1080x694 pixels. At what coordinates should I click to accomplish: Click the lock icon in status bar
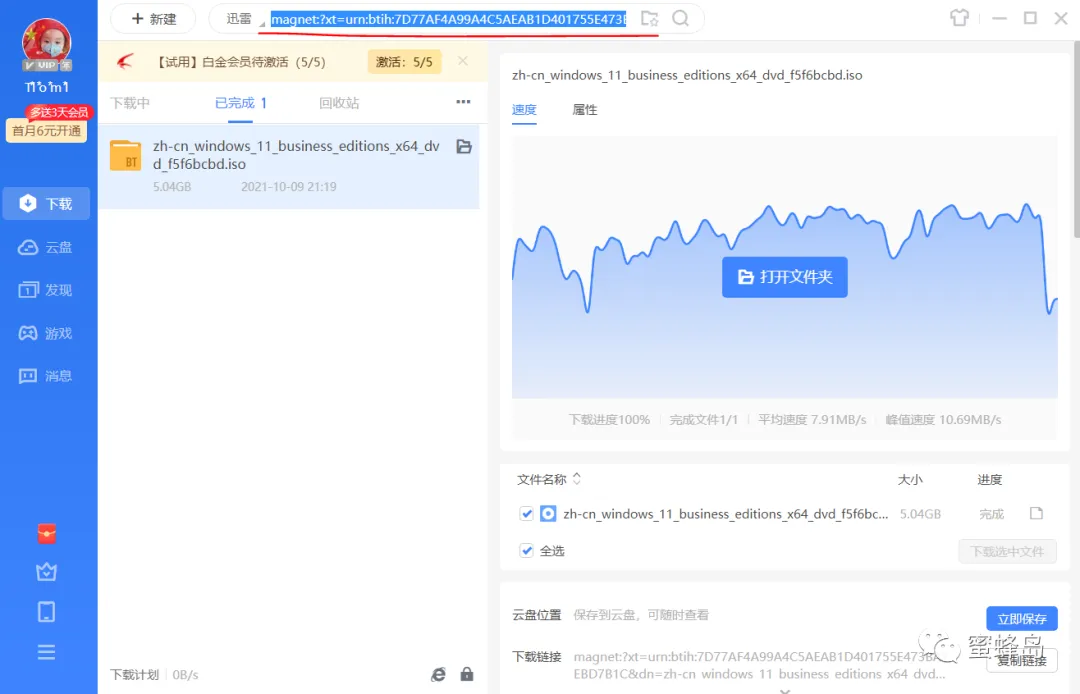(467, 674)
